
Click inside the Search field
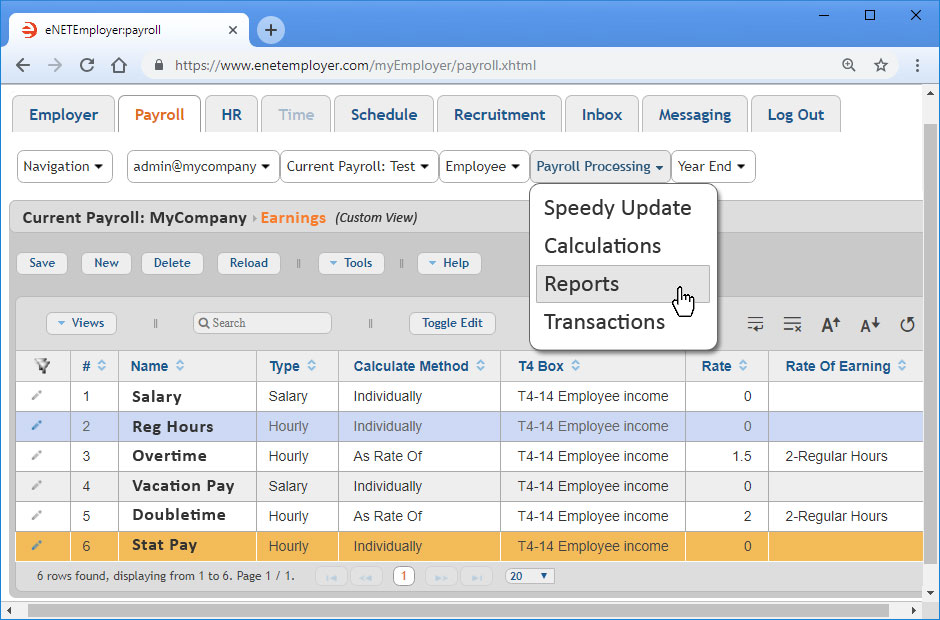[x=262, y=323]
